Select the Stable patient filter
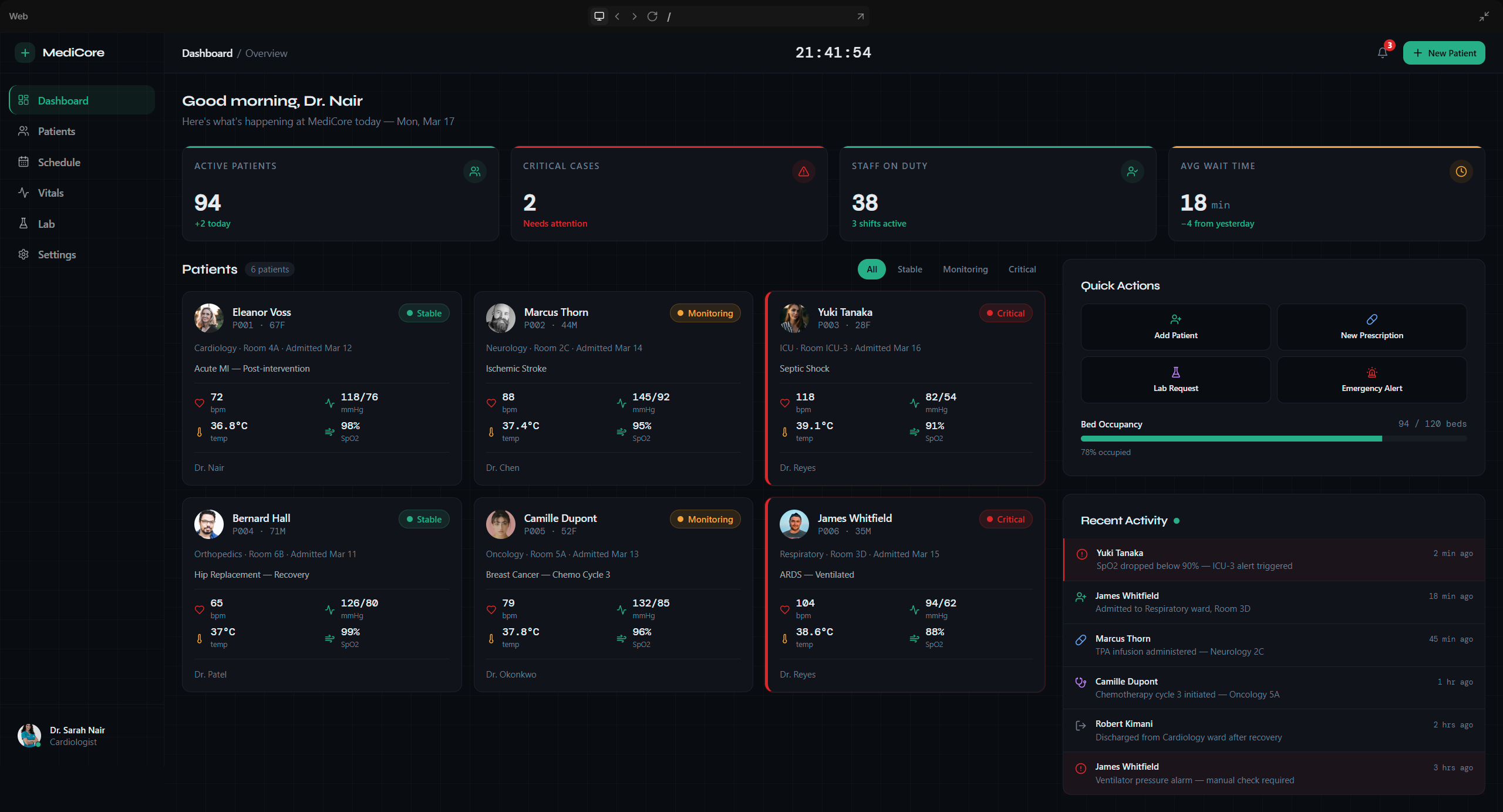The image size is (1503, 812). pos(909,269)
